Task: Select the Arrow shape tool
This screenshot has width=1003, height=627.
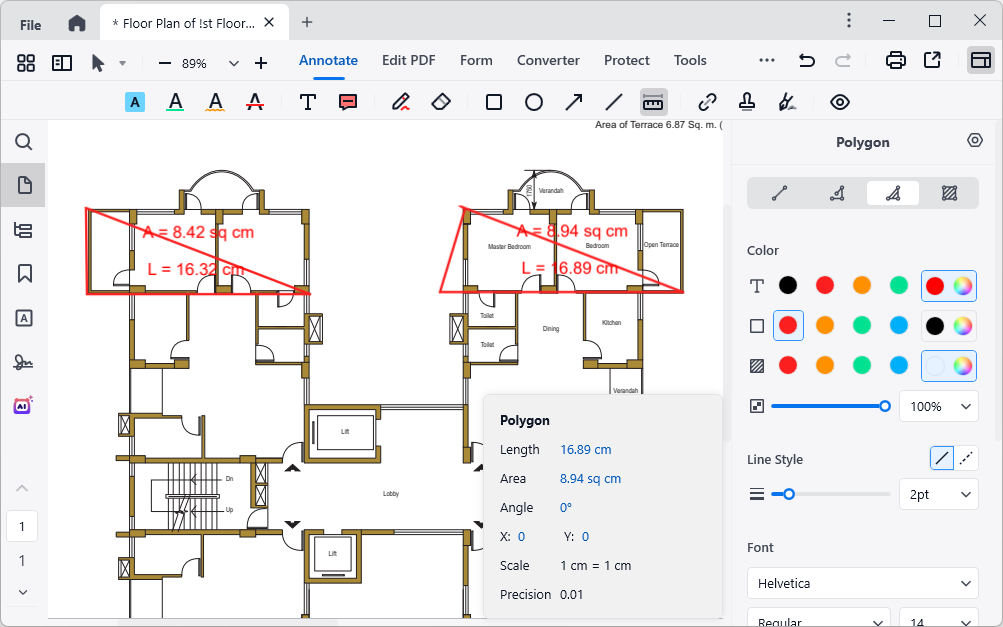Action: tap(573, 101)
